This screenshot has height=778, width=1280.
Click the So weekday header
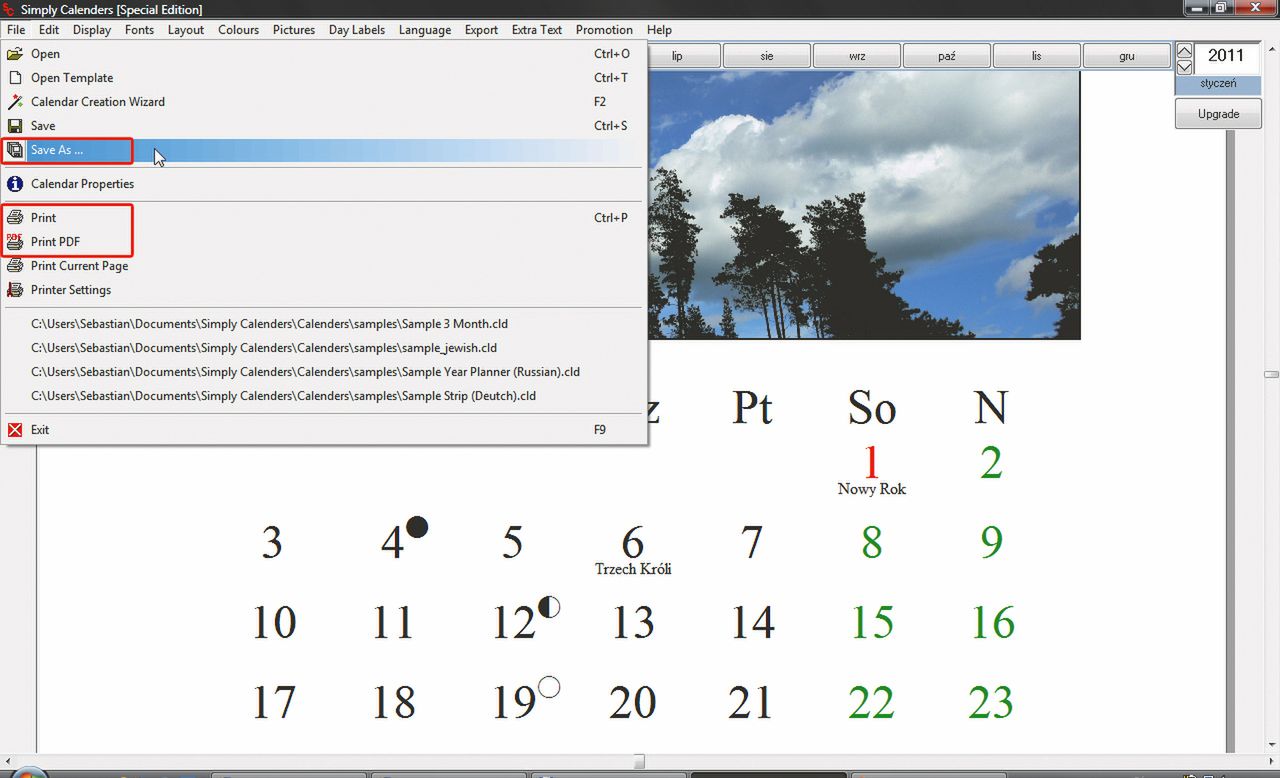(x=872, y=408)
